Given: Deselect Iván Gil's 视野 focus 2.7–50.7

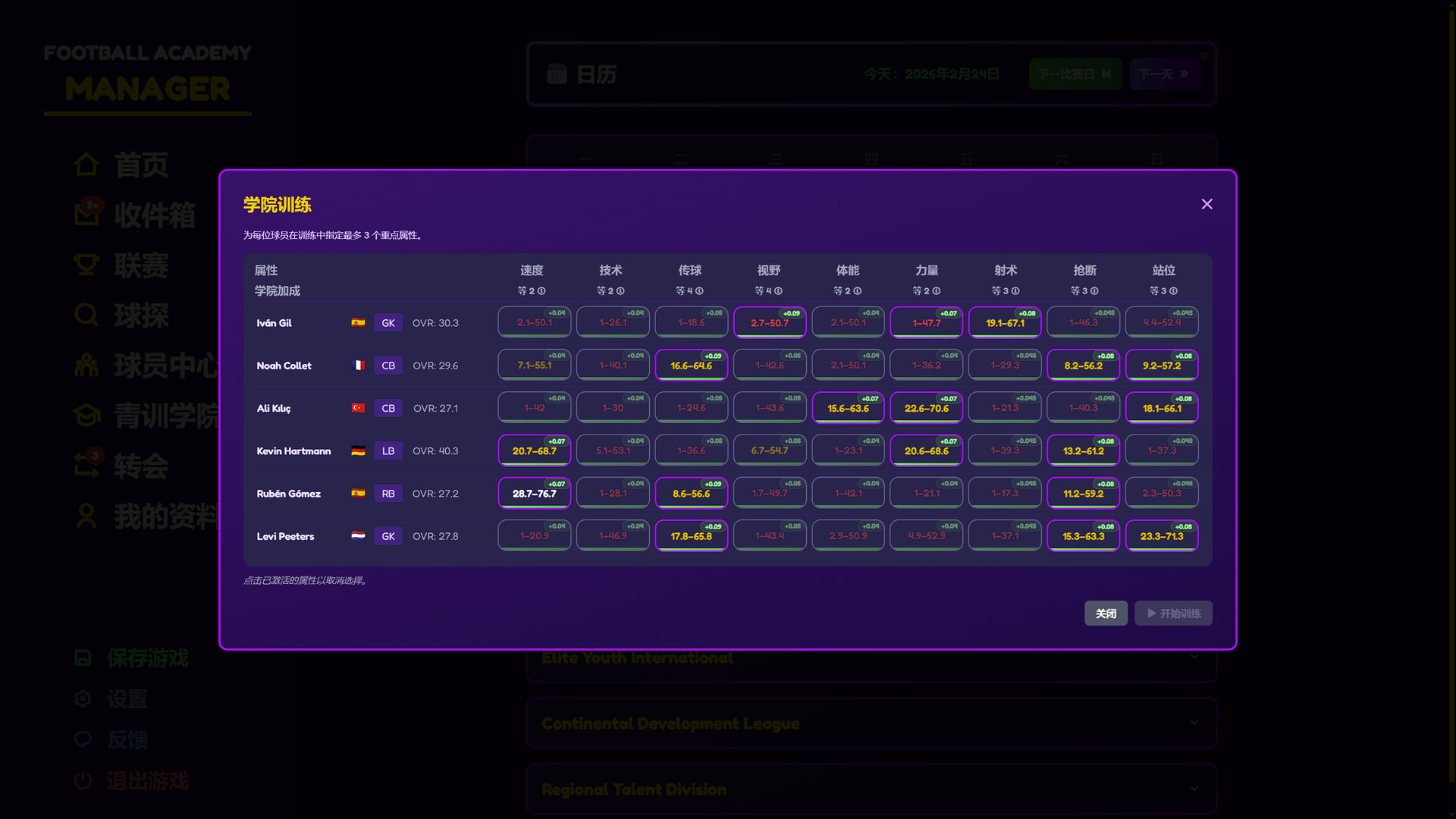Looking at the screenshot, I should pos(769,323).
